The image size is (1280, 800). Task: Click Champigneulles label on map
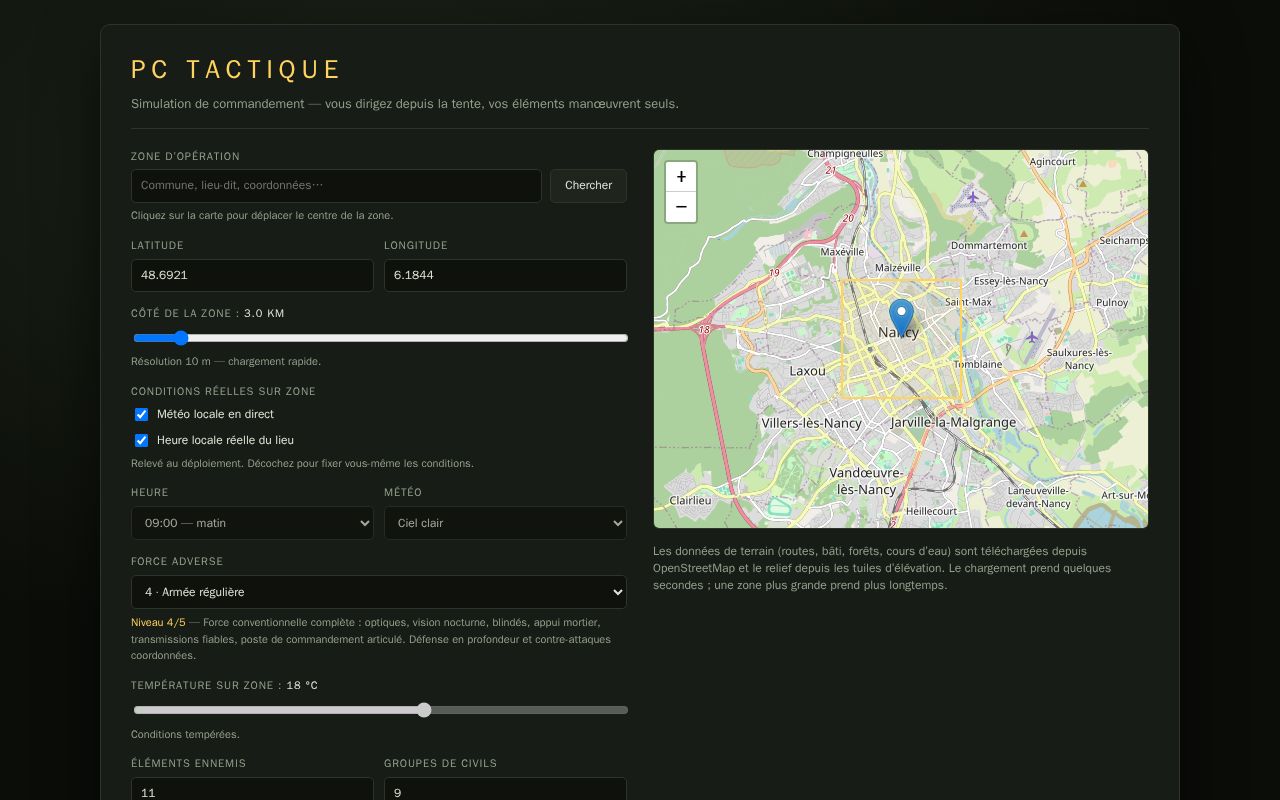click(845, 154)
